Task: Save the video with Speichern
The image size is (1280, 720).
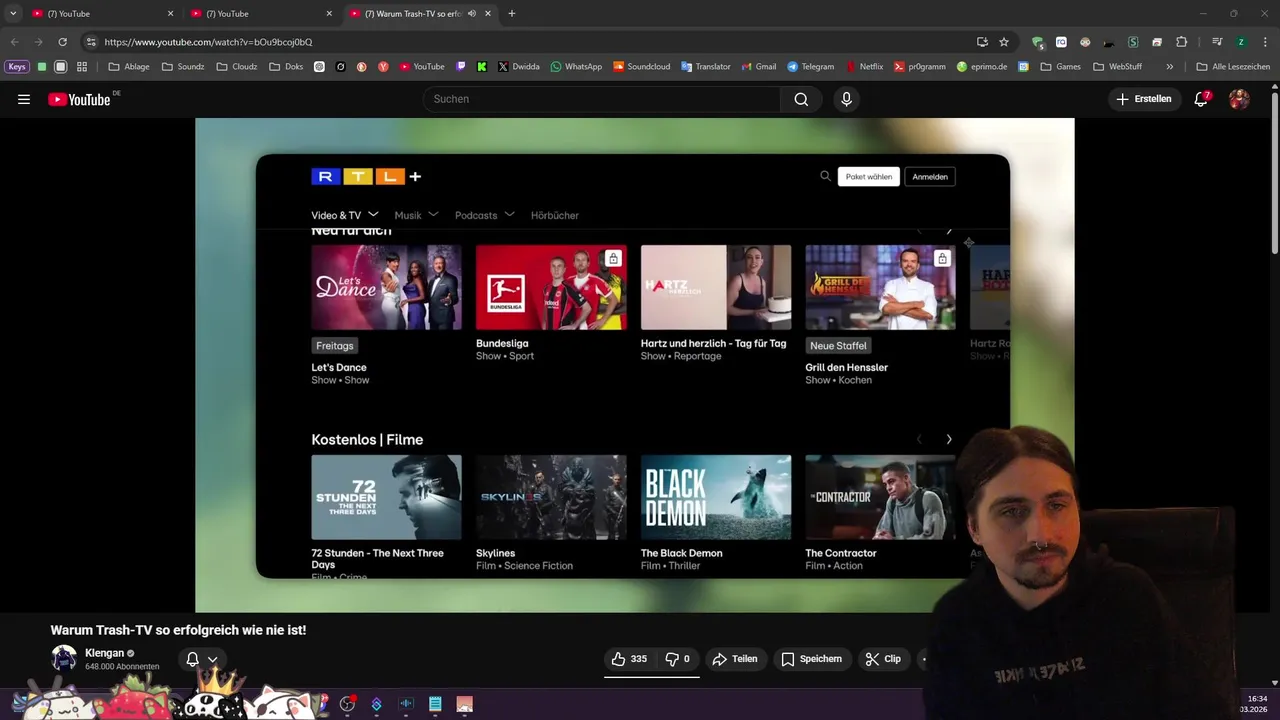Action: pyautogui.click(x=811, y=659)
